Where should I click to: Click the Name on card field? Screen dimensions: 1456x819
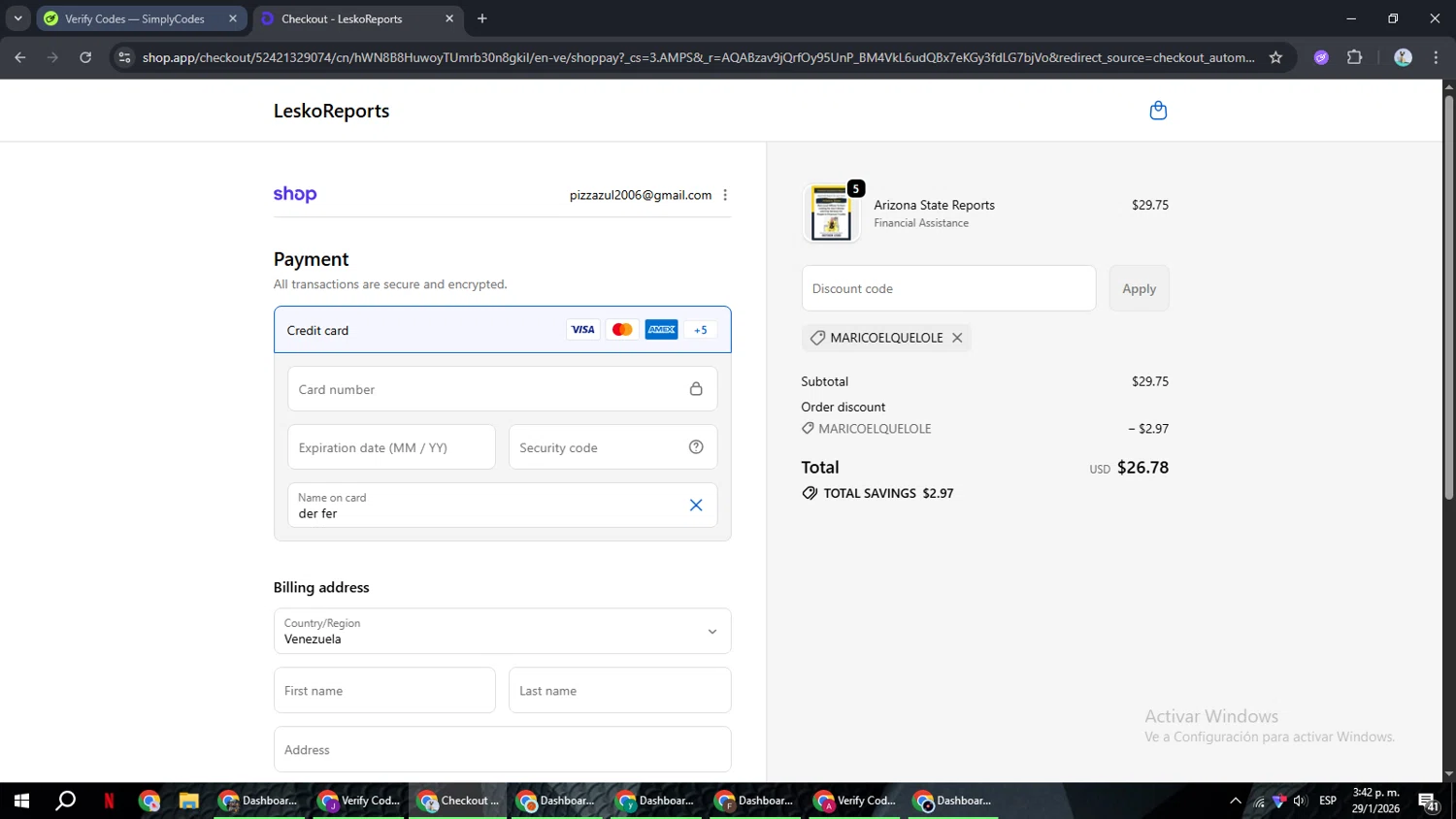502,505
